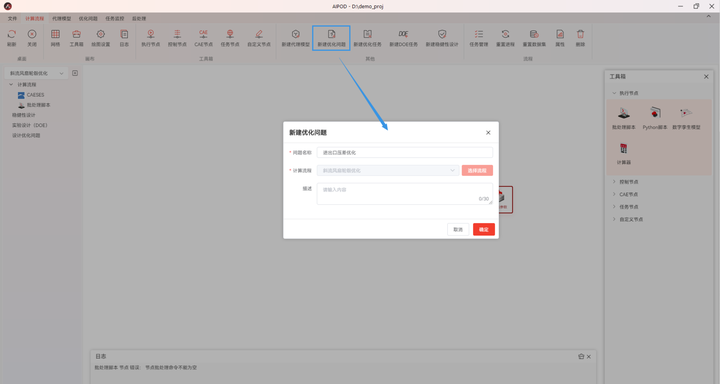720x384 pixels.
Task: Switch to the 任务监控 ribbon tab
Action: coord(115,18)
